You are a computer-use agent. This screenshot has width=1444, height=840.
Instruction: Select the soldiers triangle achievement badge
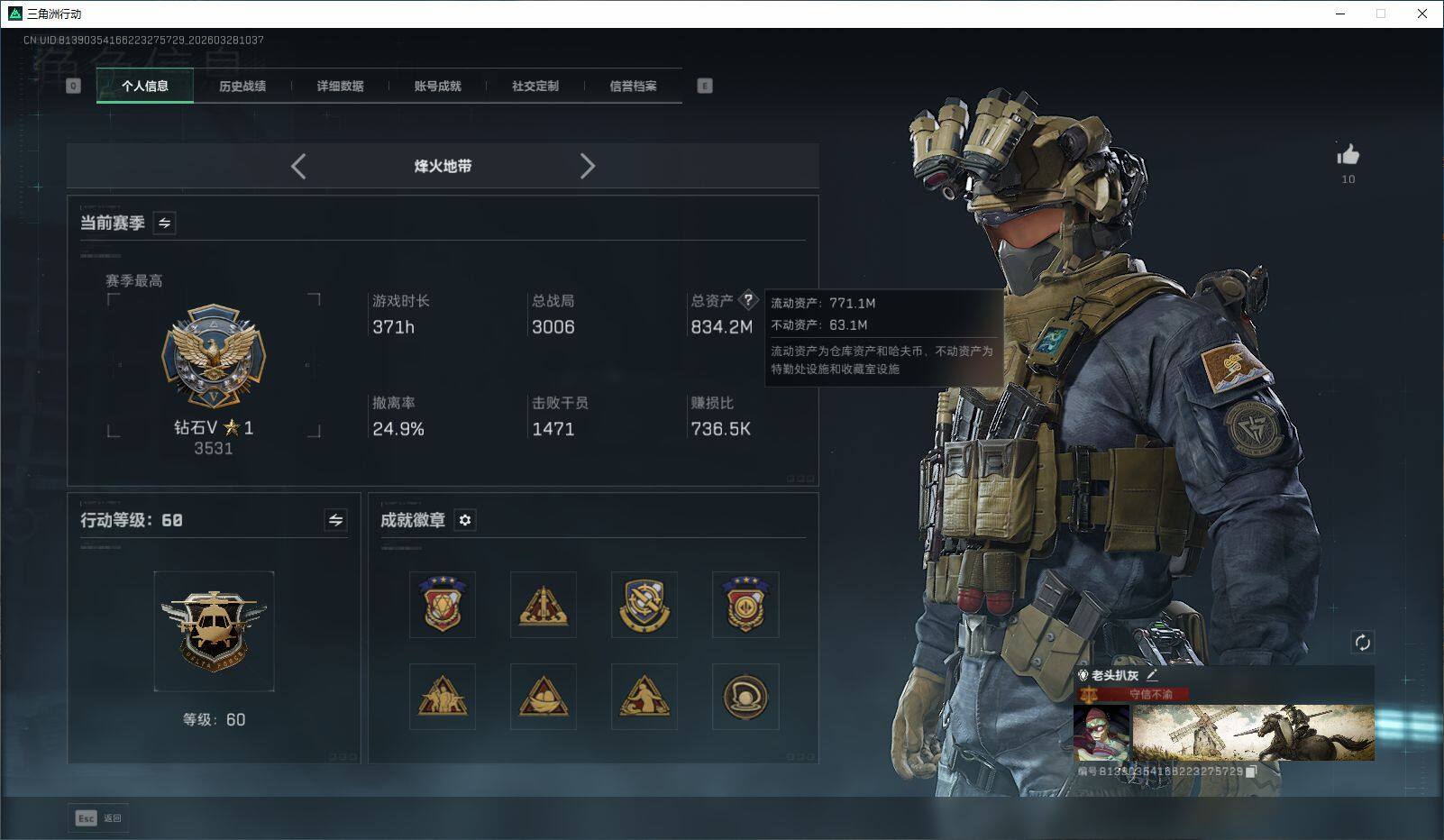[x=443, y=697]
